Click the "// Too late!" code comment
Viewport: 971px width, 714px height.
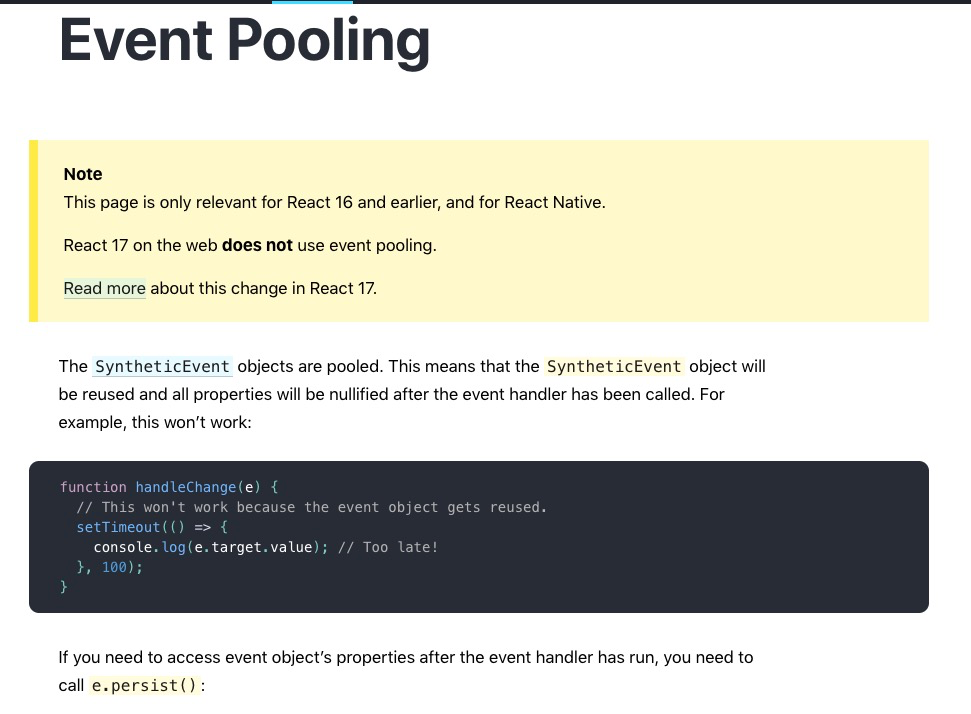388,547
